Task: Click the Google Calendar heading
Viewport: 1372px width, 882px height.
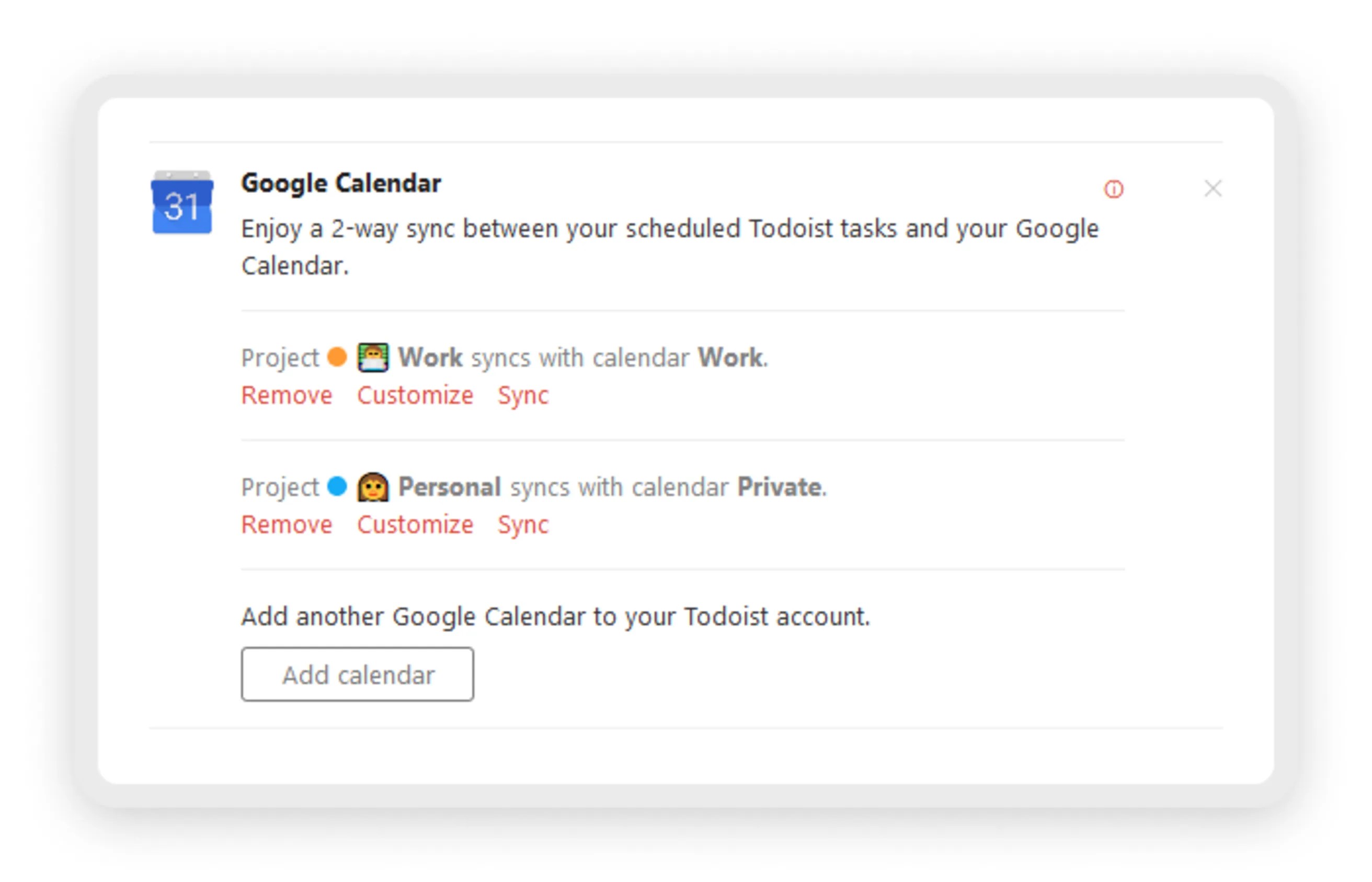Action: click(341, 184)
